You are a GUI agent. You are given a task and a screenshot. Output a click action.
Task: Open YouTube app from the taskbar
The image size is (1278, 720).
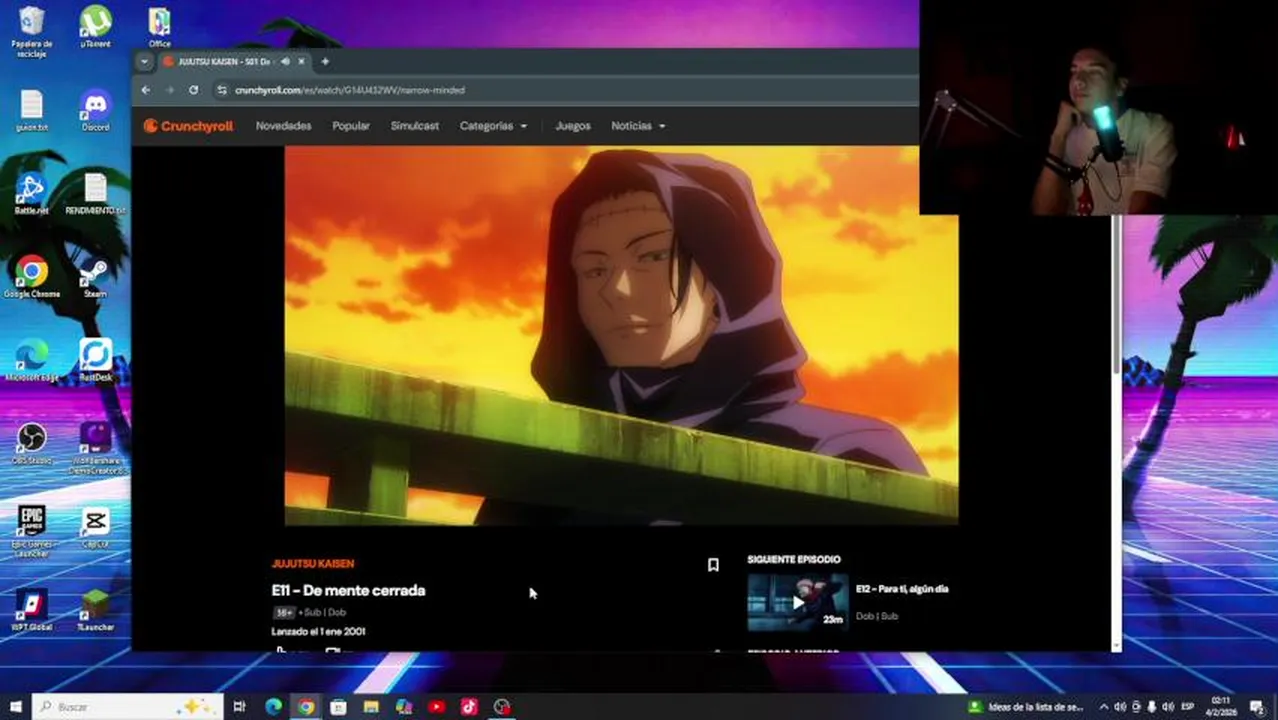pos(436,707)
